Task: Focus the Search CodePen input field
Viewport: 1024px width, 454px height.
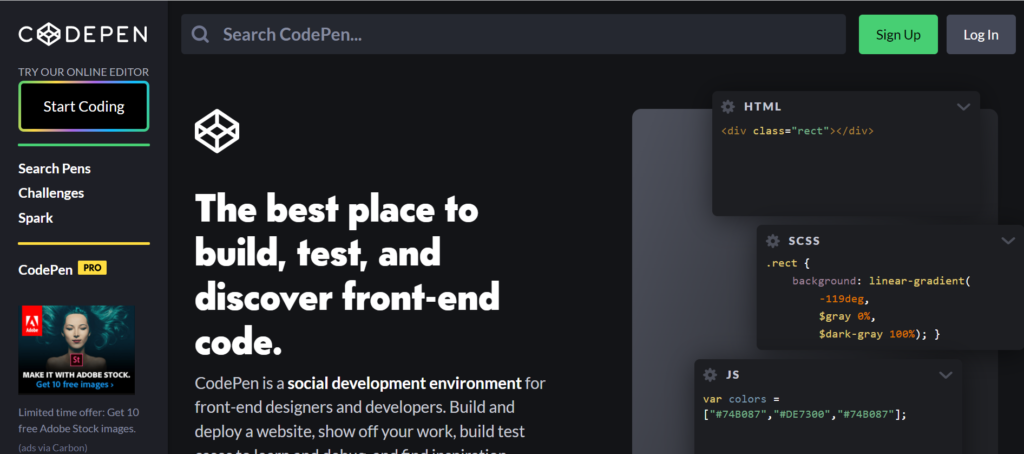Action: coord(513,35)
